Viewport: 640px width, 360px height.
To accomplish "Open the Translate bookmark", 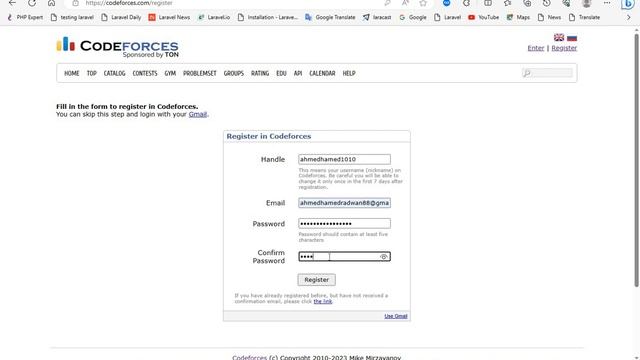I will coord(584,17).
